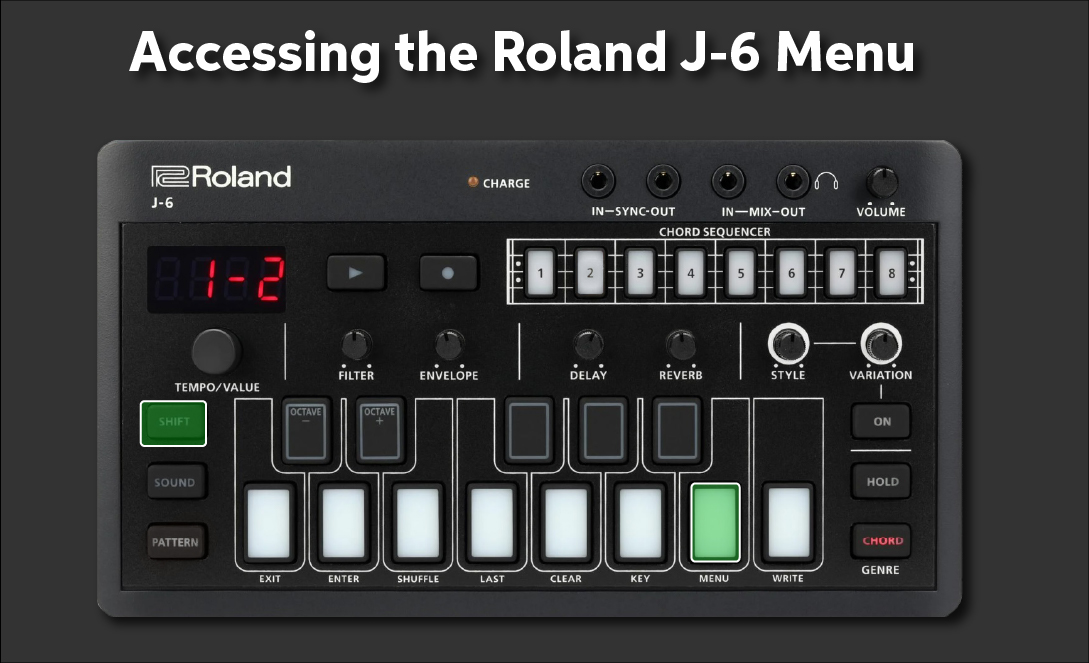
Task: Tap the OCTAVE - key
Action: [305, 430]
